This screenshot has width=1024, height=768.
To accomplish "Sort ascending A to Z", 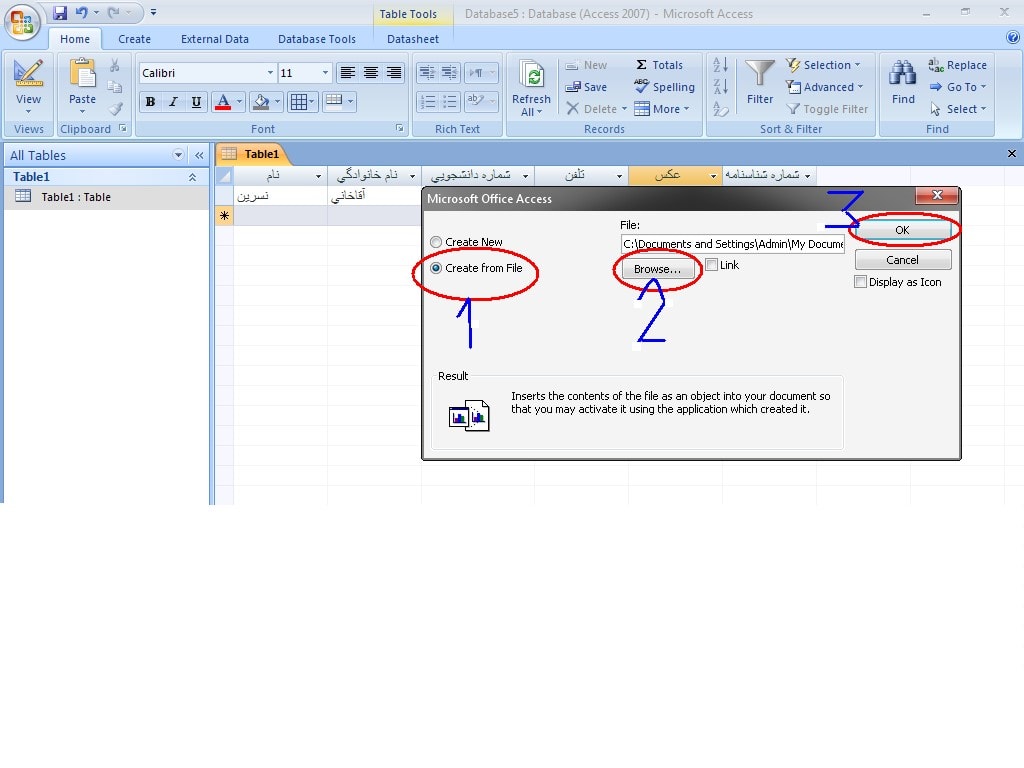I will [x=720, y=65].
